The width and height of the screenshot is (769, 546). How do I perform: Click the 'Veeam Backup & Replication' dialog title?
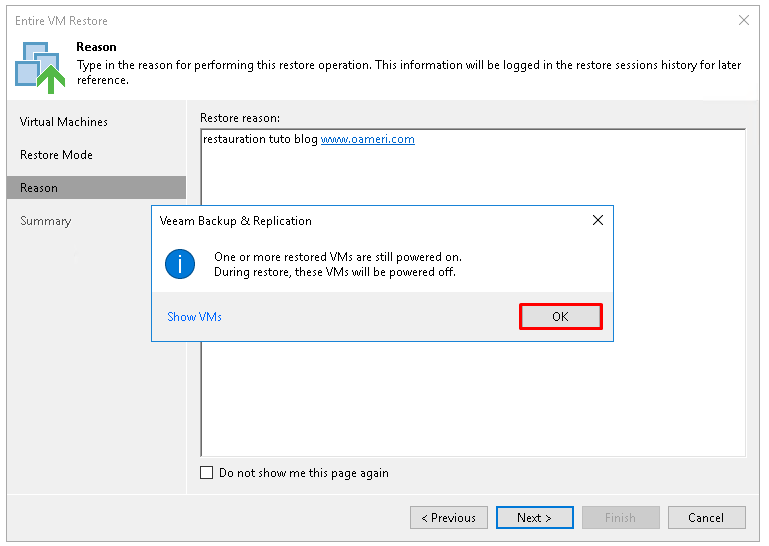[x=235, y=221]
